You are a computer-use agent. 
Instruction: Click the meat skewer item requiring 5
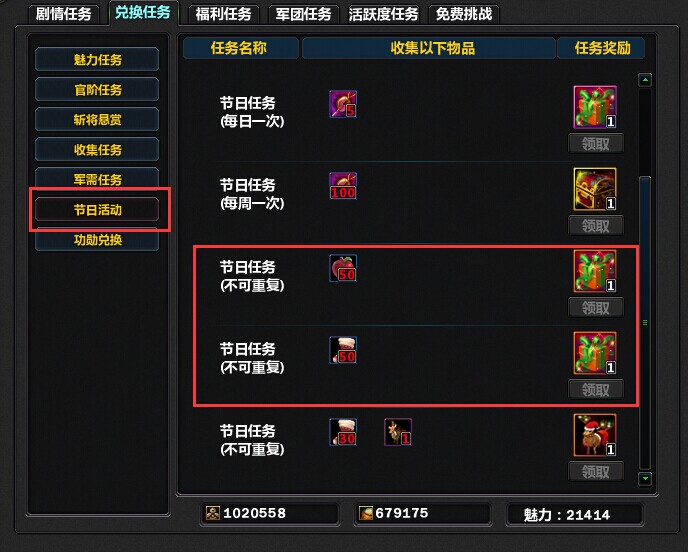coord(343,104)
